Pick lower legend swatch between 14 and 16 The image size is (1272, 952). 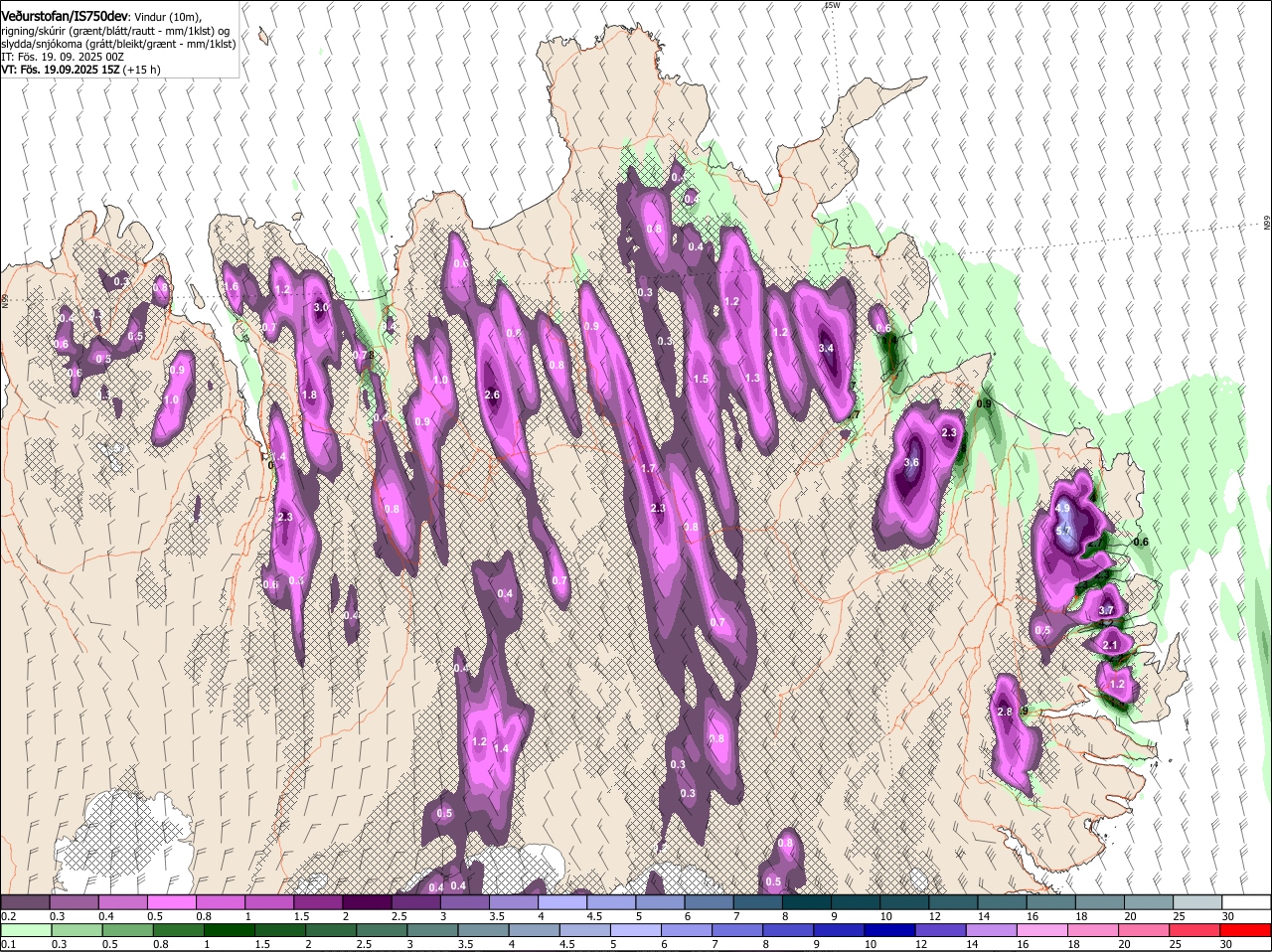point(994,930)
